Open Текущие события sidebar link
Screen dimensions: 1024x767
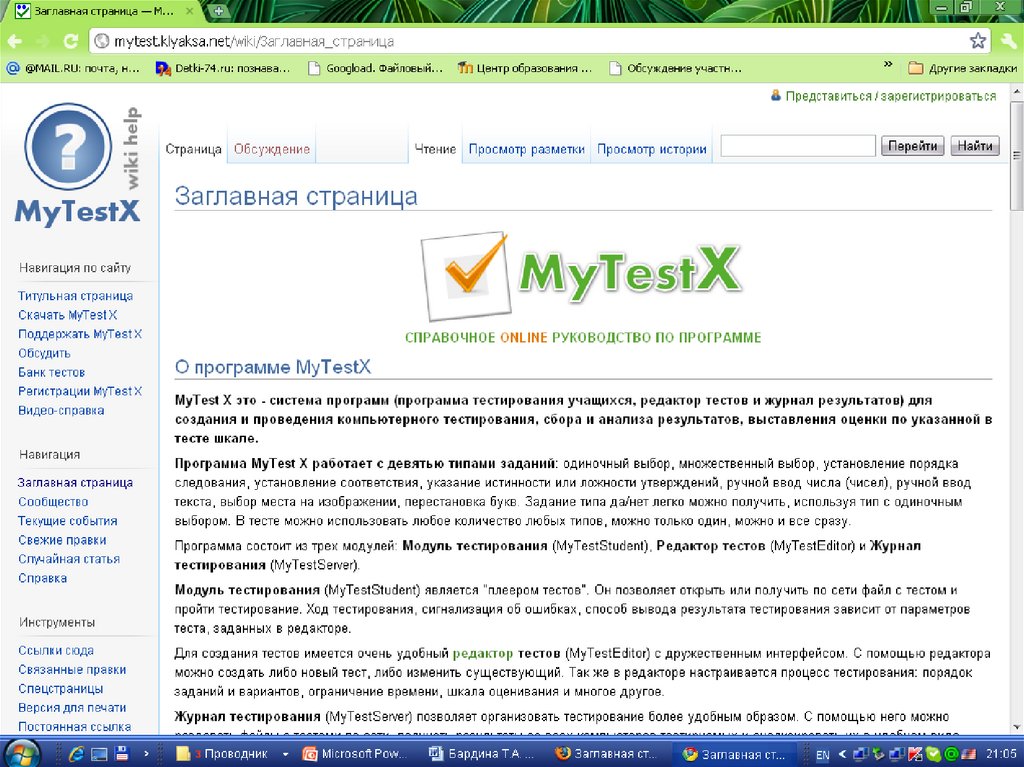(68, 521)
